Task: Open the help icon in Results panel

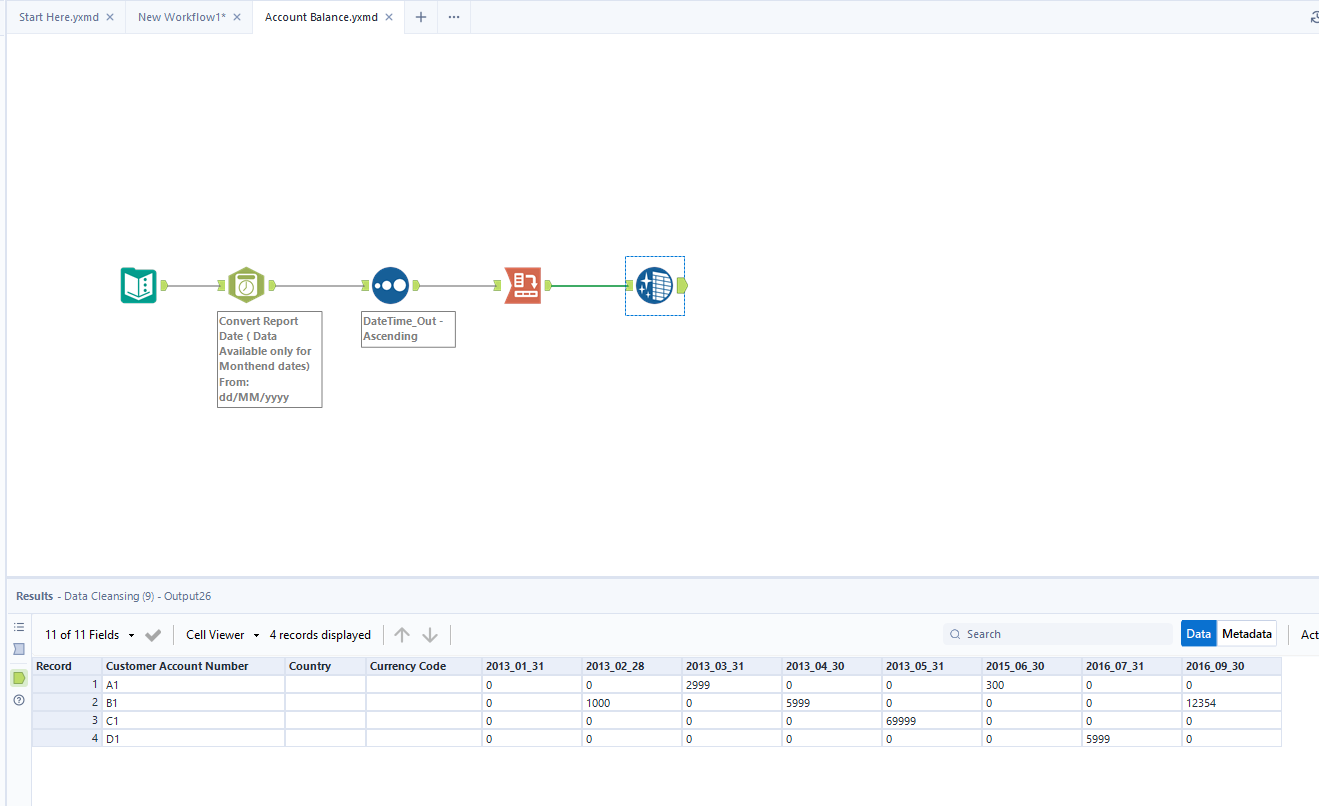Action: coord(18,700)
